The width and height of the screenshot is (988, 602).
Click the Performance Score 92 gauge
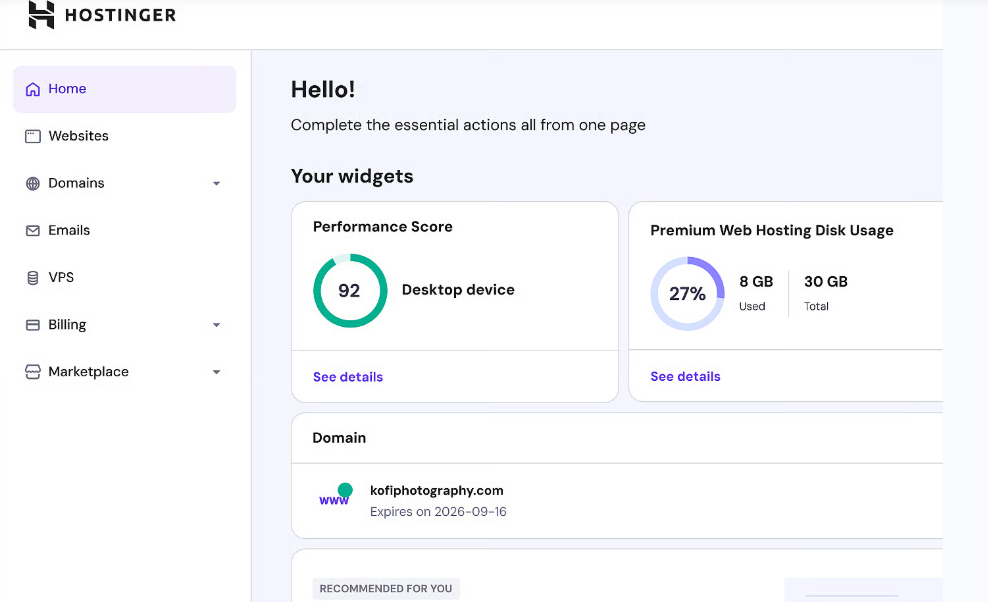click(350, 291)
